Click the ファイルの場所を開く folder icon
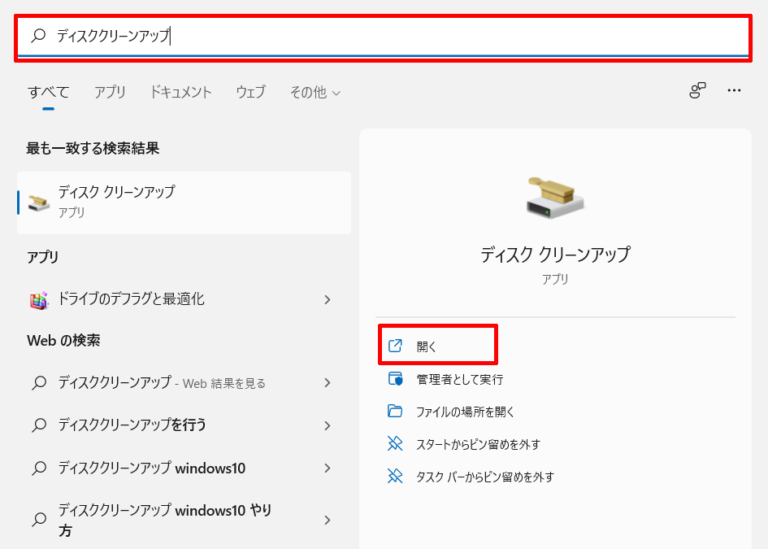The image size is (768, 549). (395, 411)
